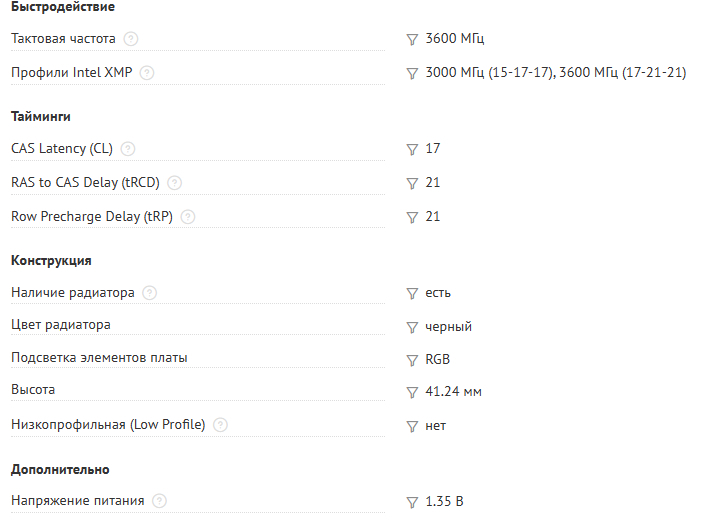Image resolution: width=721 pixels, height=530 pixels.
Task: Open help for Row Precharge Delay (tRP)
Action: (188, 217)
